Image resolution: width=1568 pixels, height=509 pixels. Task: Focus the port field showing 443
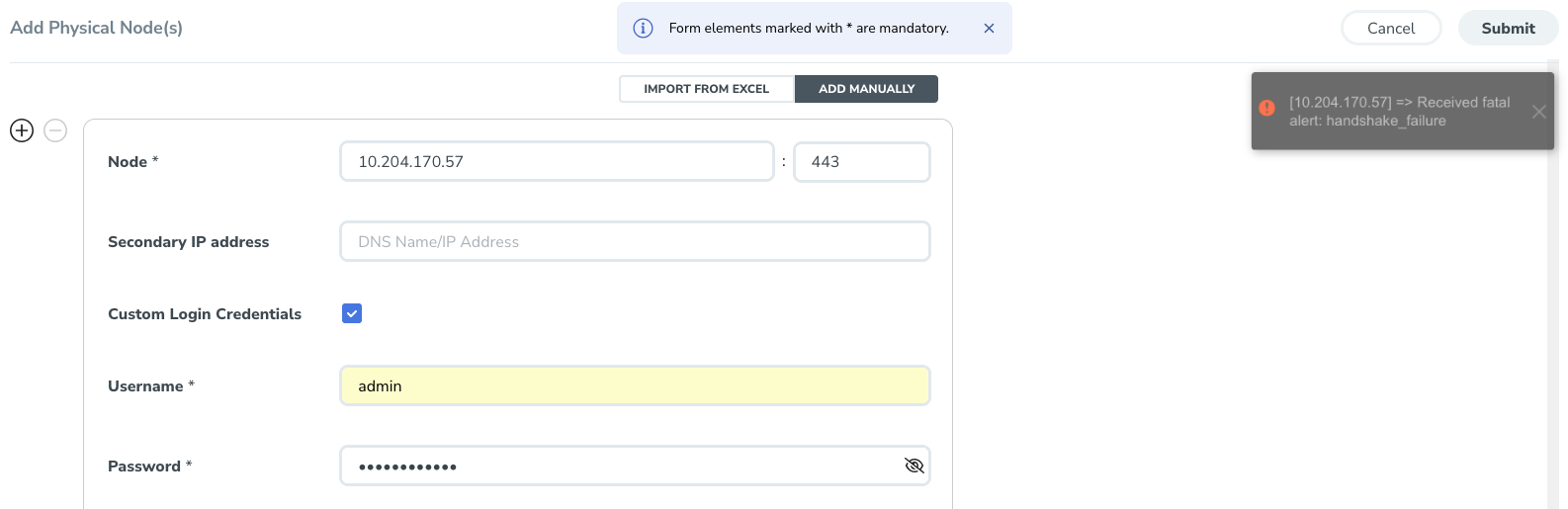tap(862, 161)
